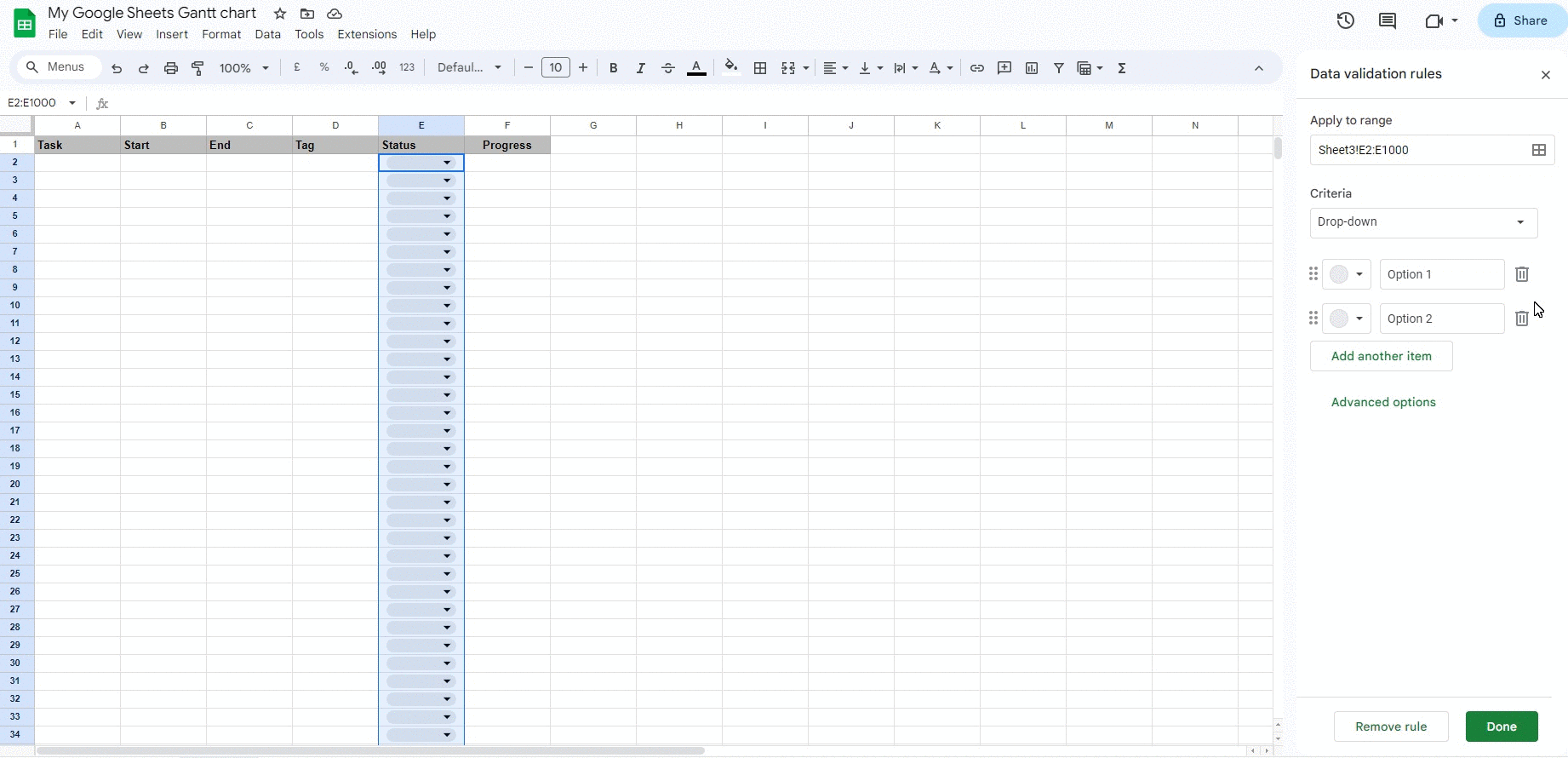This screenshot has width=1568, height=758.
Task: Toggle bold formatting
Action: point(613,68)
